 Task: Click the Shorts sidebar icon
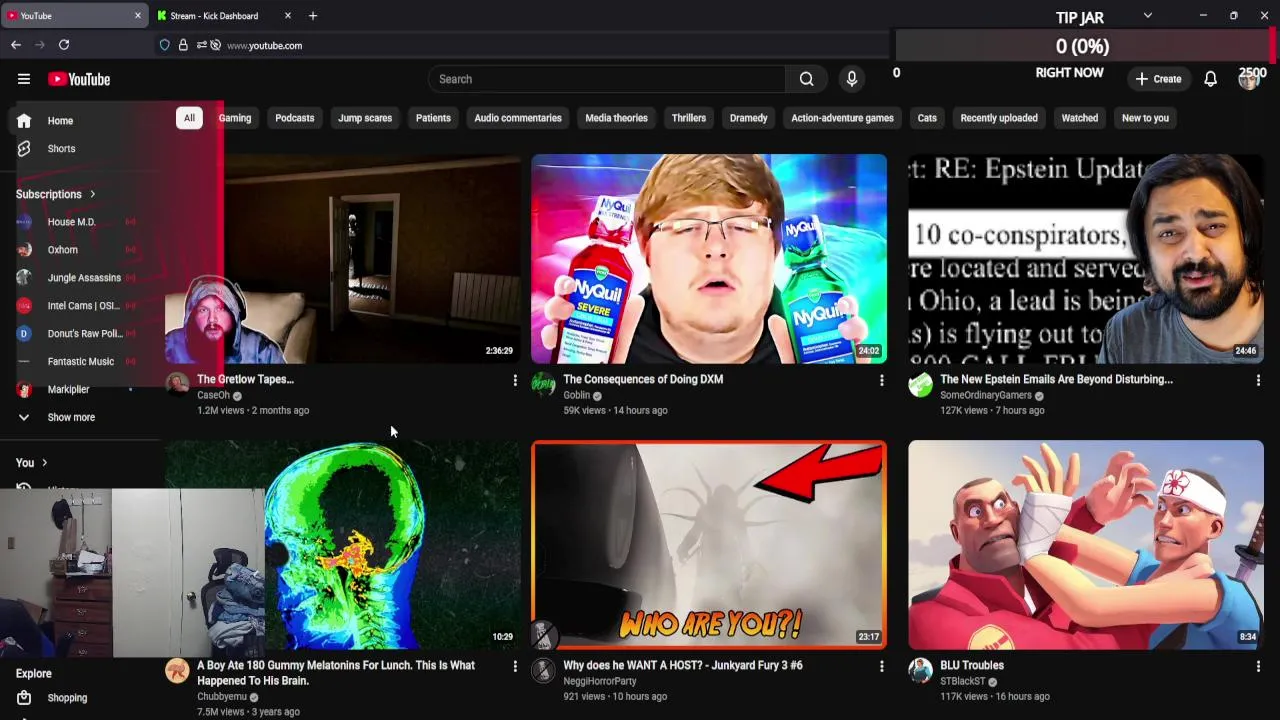24,148
